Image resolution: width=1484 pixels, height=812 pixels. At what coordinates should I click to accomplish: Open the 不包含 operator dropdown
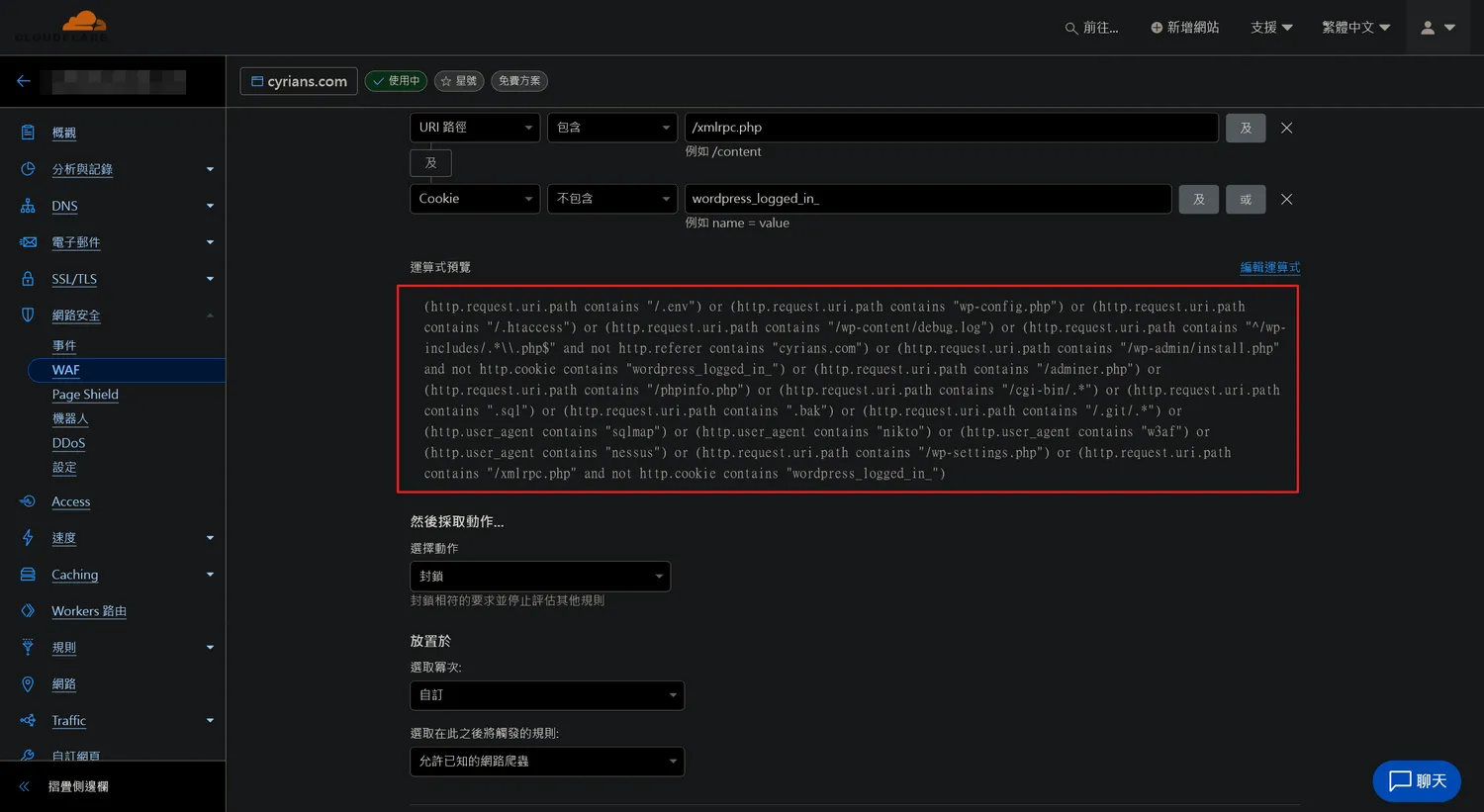click(612, 199)
